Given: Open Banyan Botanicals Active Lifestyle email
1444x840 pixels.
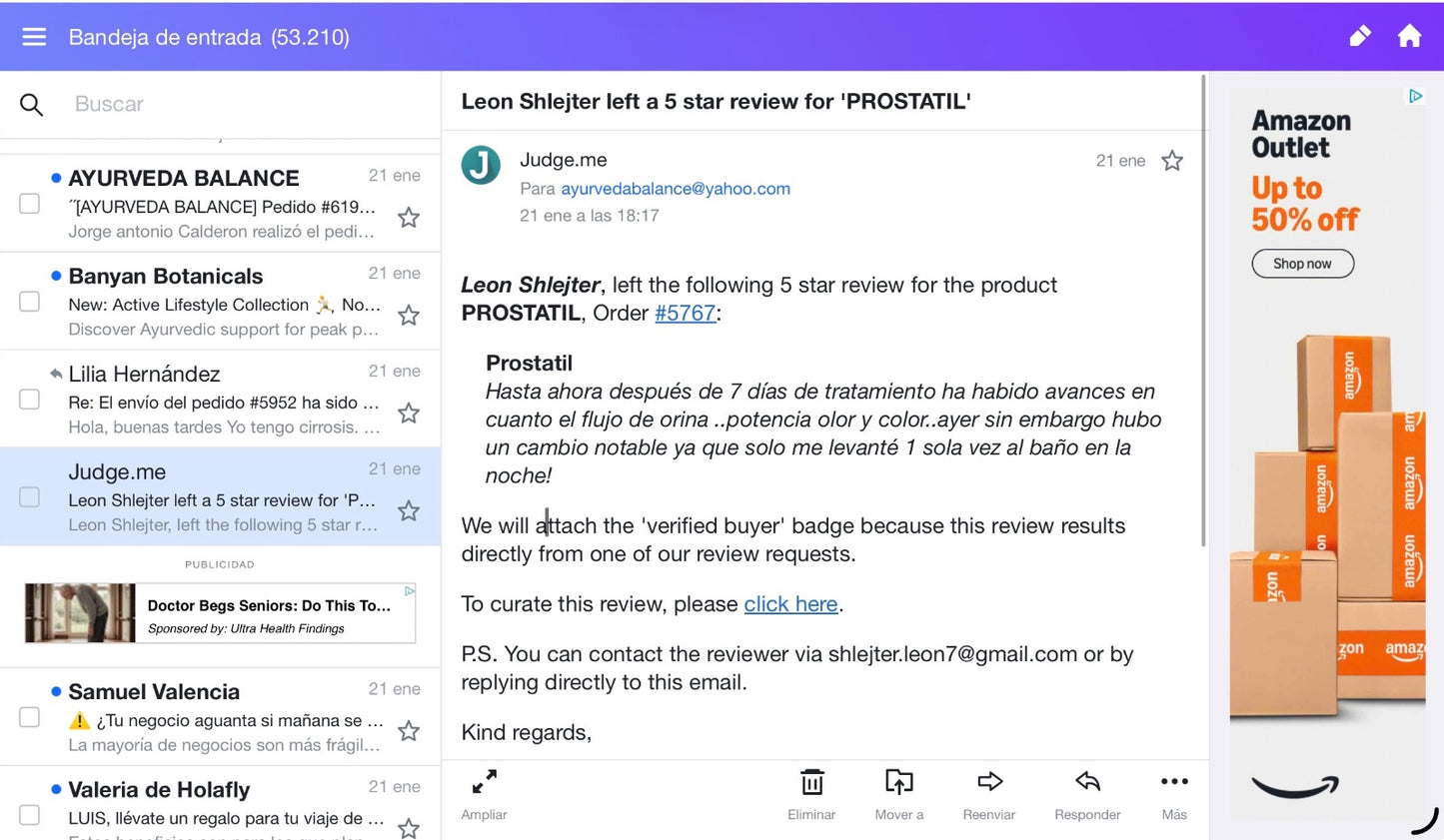Looking at the screenshot, I should point(220,302).
